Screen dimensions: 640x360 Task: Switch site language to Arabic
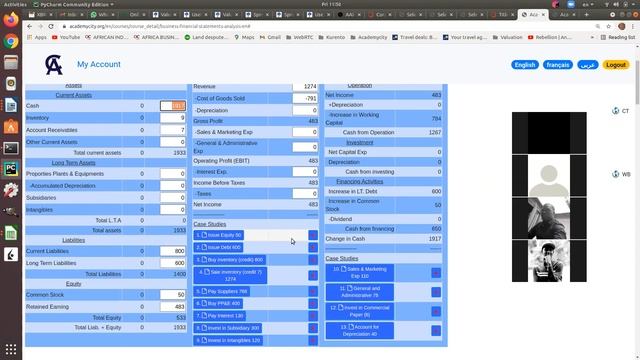[588, 65]
